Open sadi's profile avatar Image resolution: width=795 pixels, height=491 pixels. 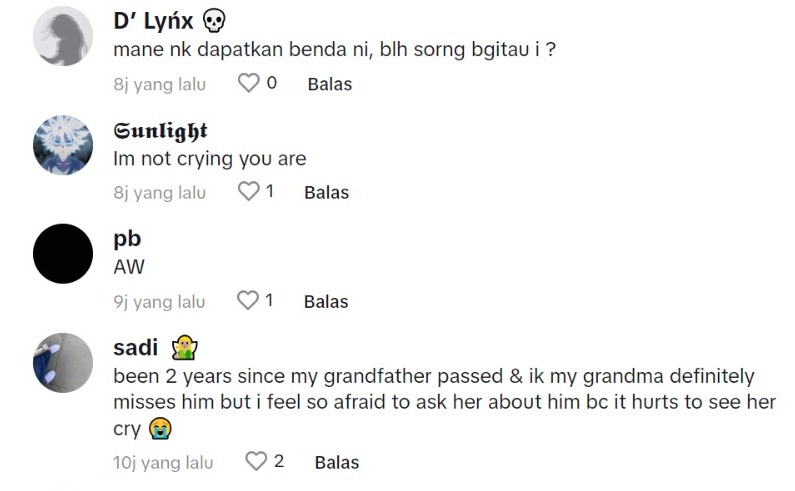63,362
